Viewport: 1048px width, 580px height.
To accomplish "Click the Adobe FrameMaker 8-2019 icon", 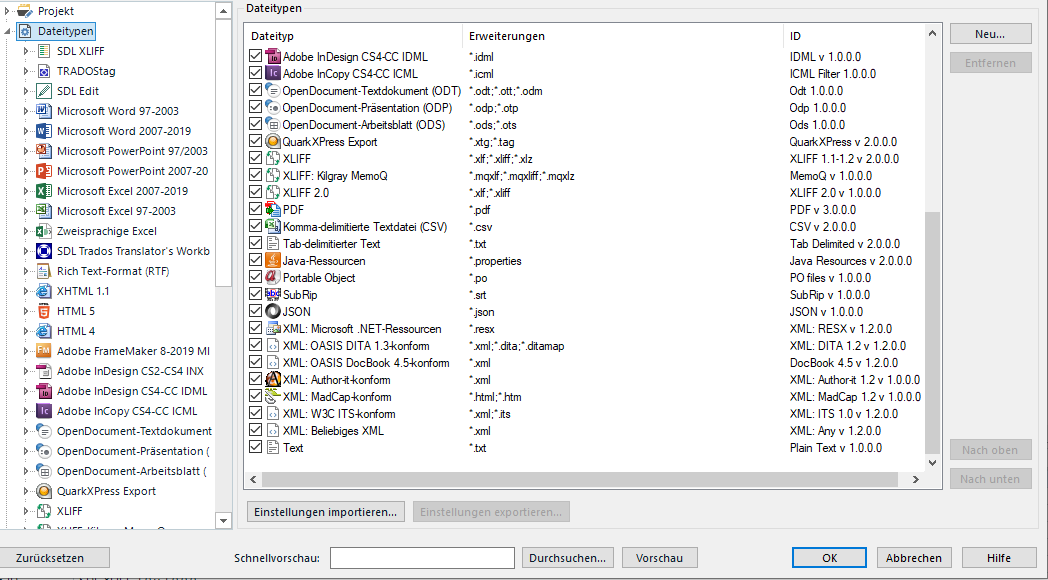I will click(x=44, y=351).
